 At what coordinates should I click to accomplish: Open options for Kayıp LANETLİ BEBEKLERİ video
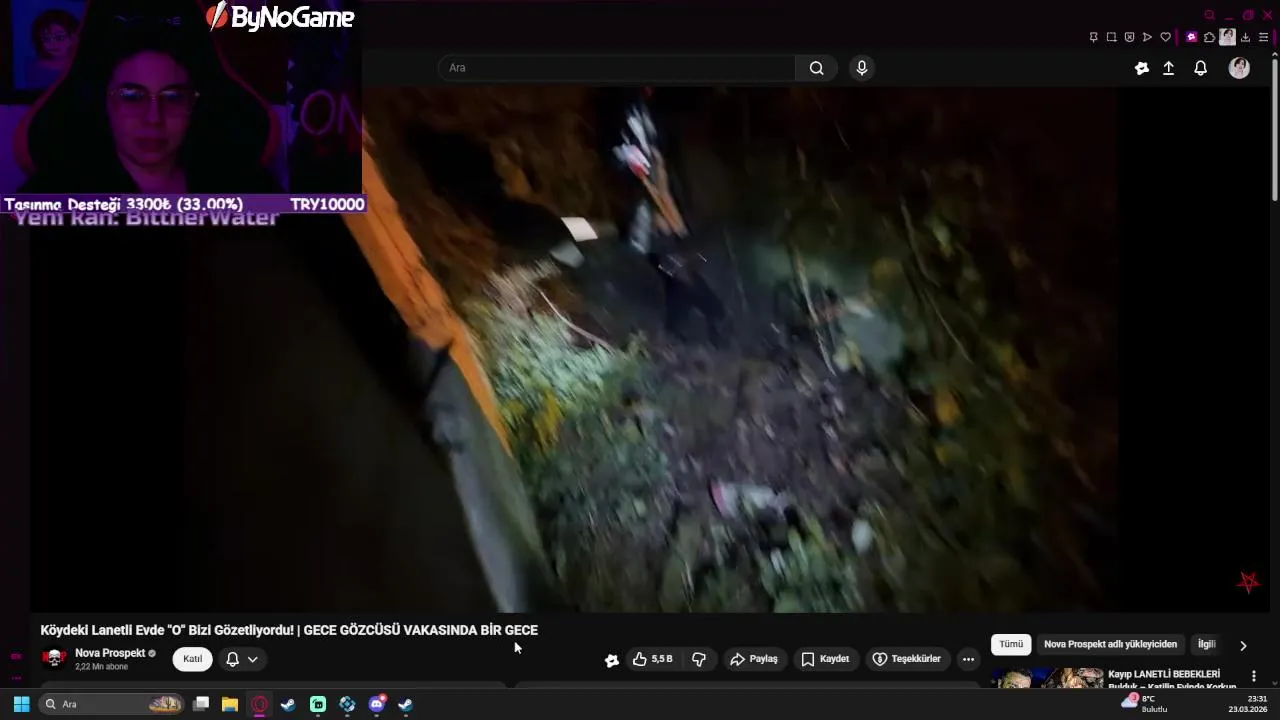point(1254,676)
